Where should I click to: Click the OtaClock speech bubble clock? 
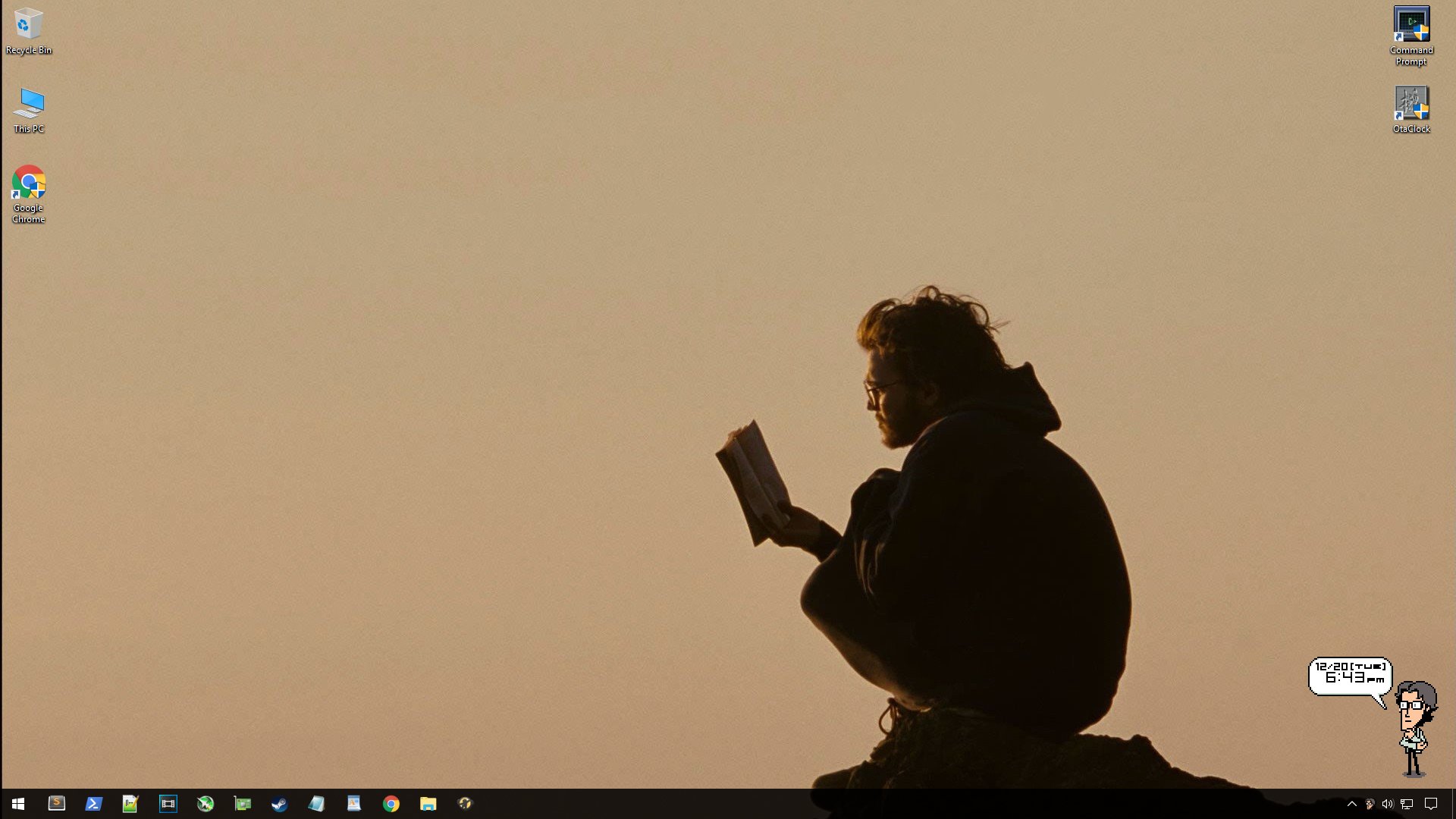click(1350, 676)
